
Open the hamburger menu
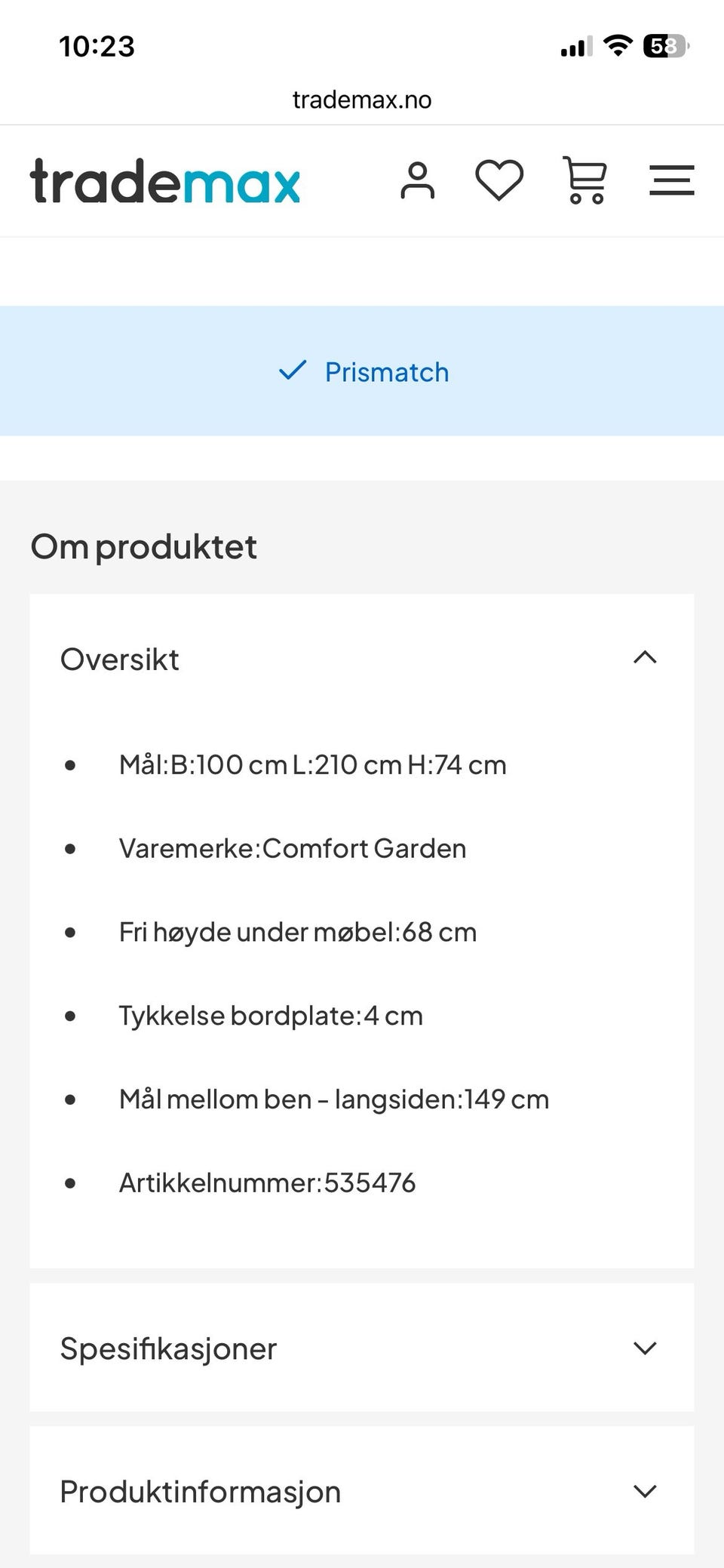(672, 180)
